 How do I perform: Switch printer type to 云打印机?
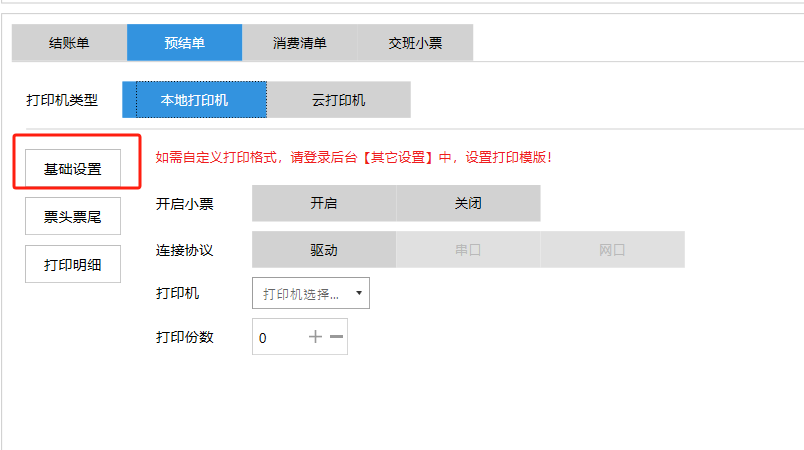[338, 100]
